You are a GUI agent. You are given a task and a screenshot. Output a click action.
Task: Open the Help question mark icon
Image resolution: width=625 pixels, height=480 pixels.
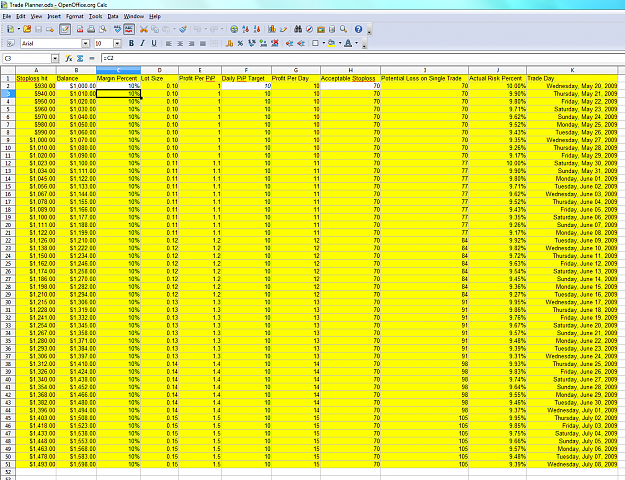pyautogui.click(x=358, y=29)
